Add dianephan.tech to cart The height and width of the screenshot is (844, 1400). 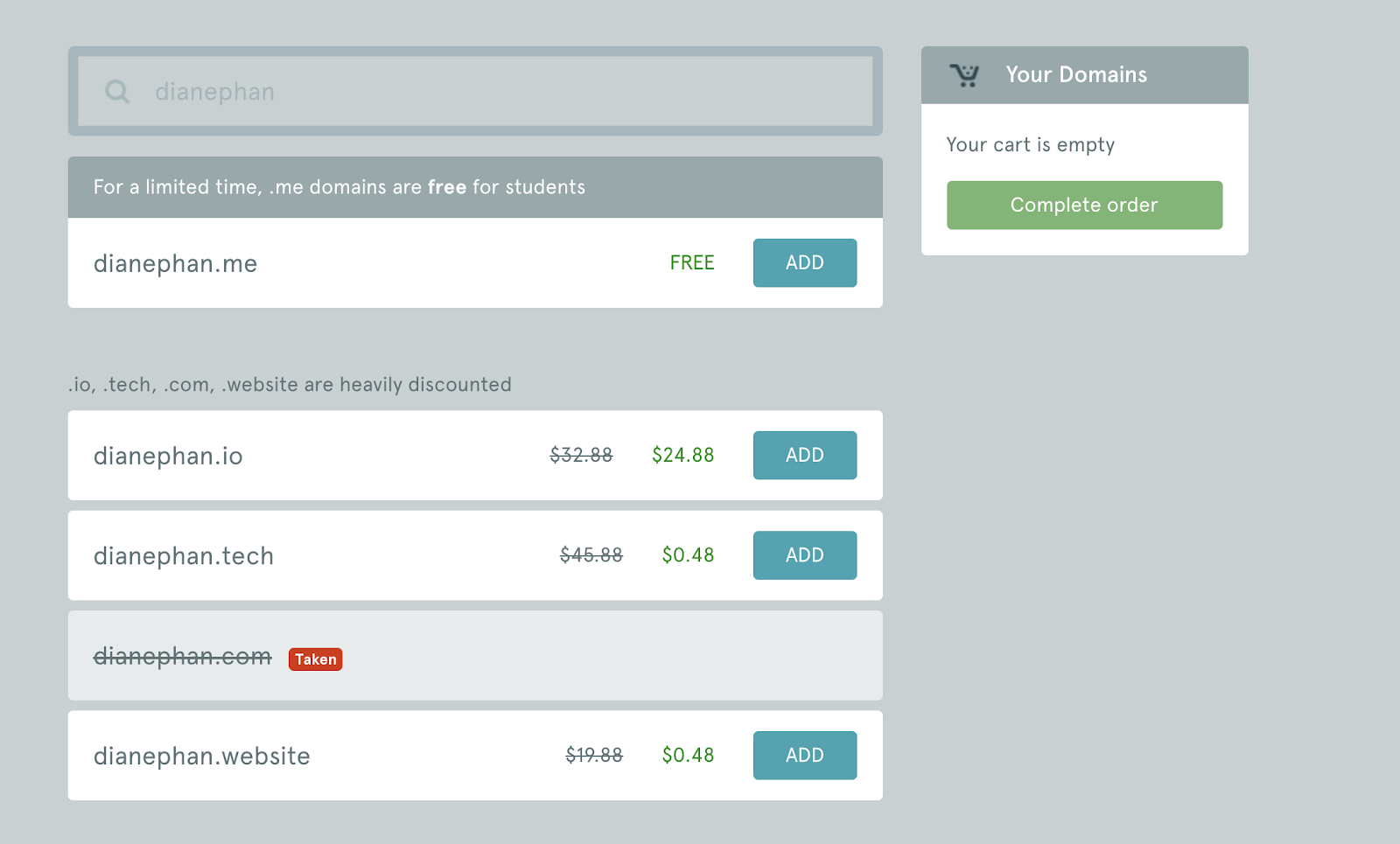(805, 555)
